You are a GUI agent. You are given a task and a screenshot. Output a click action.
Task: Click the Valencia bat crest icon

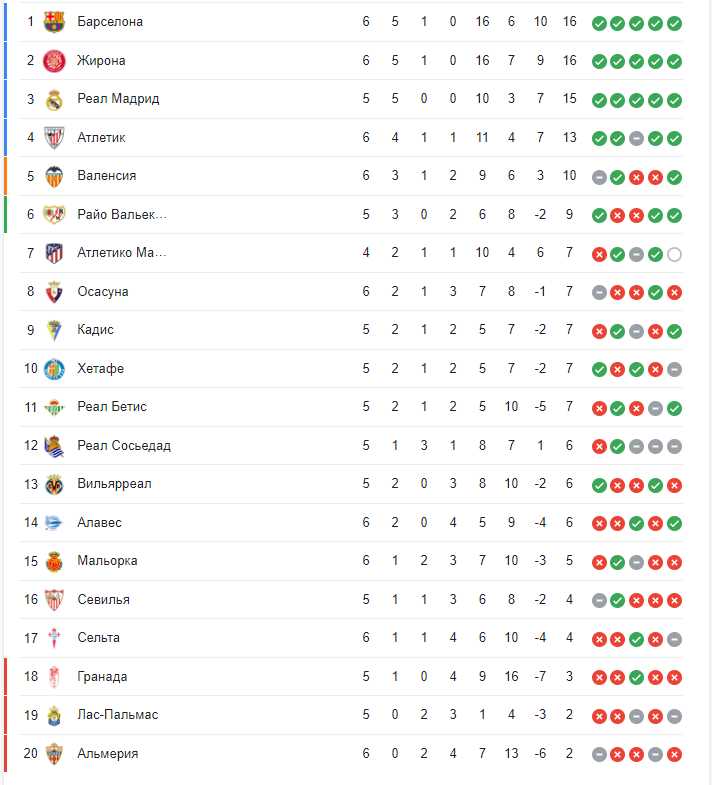(54, 176)
